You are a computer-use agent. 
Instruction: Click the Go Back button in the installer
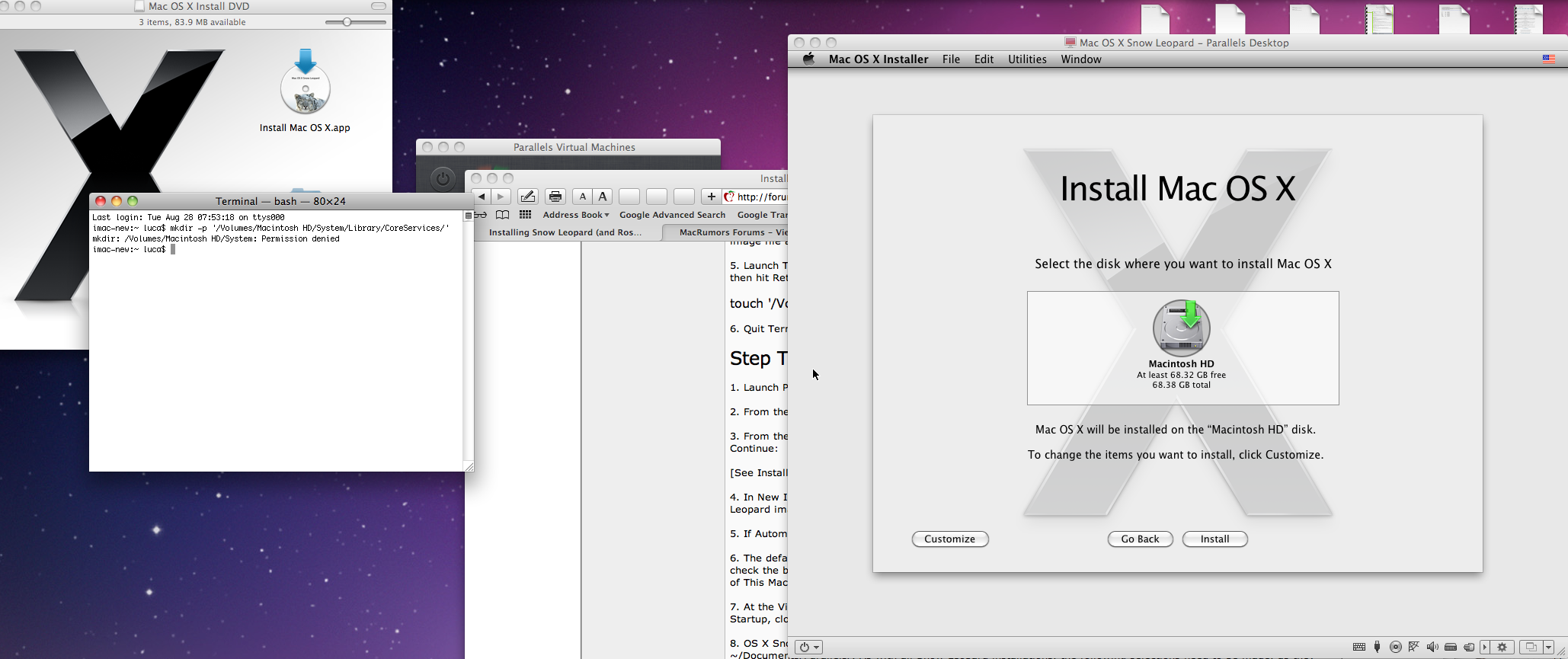pos(1140,539)
